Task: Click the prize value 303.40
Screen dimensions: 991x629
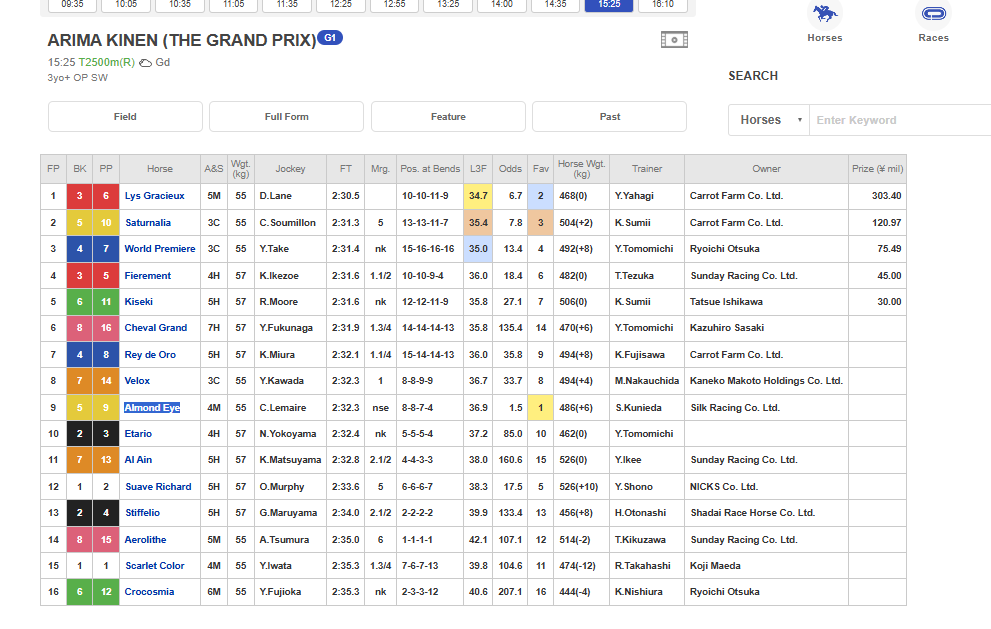Action: coord(886,196)
